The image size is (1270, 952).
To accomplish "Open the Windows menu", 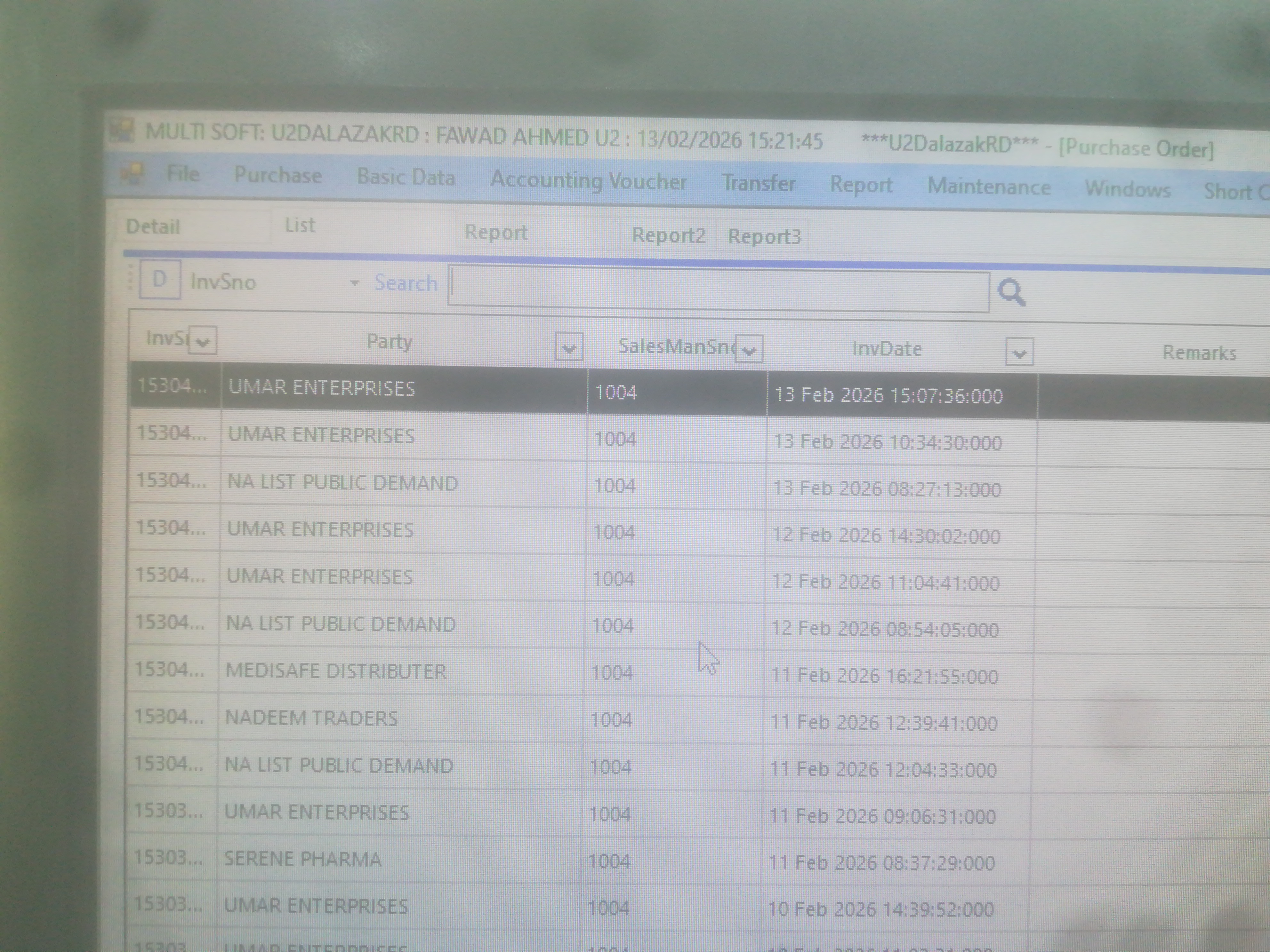I will 1129,189.
